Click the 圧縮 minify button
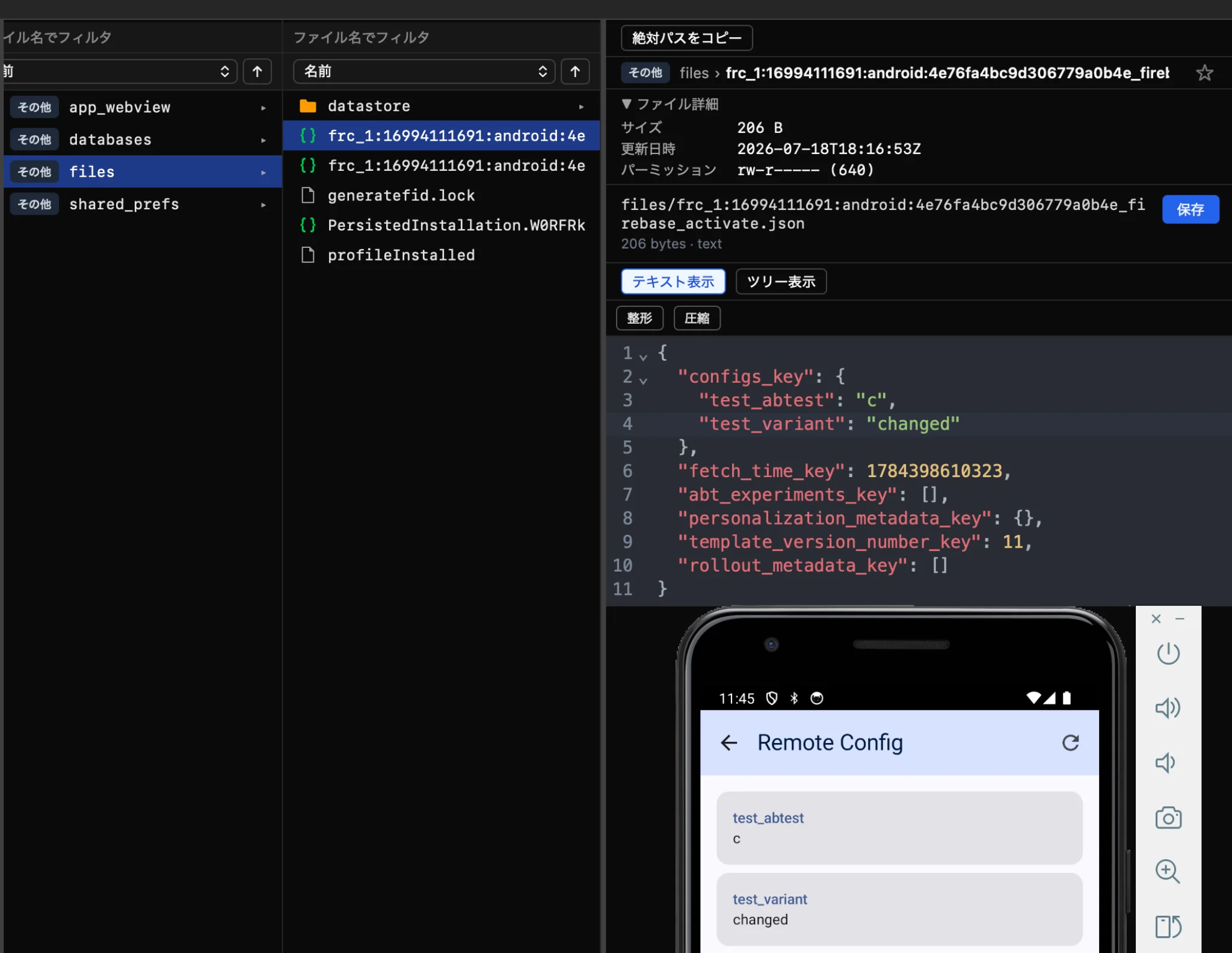The height and width of the screenshot is (953, 1232). tap(697, 318)
